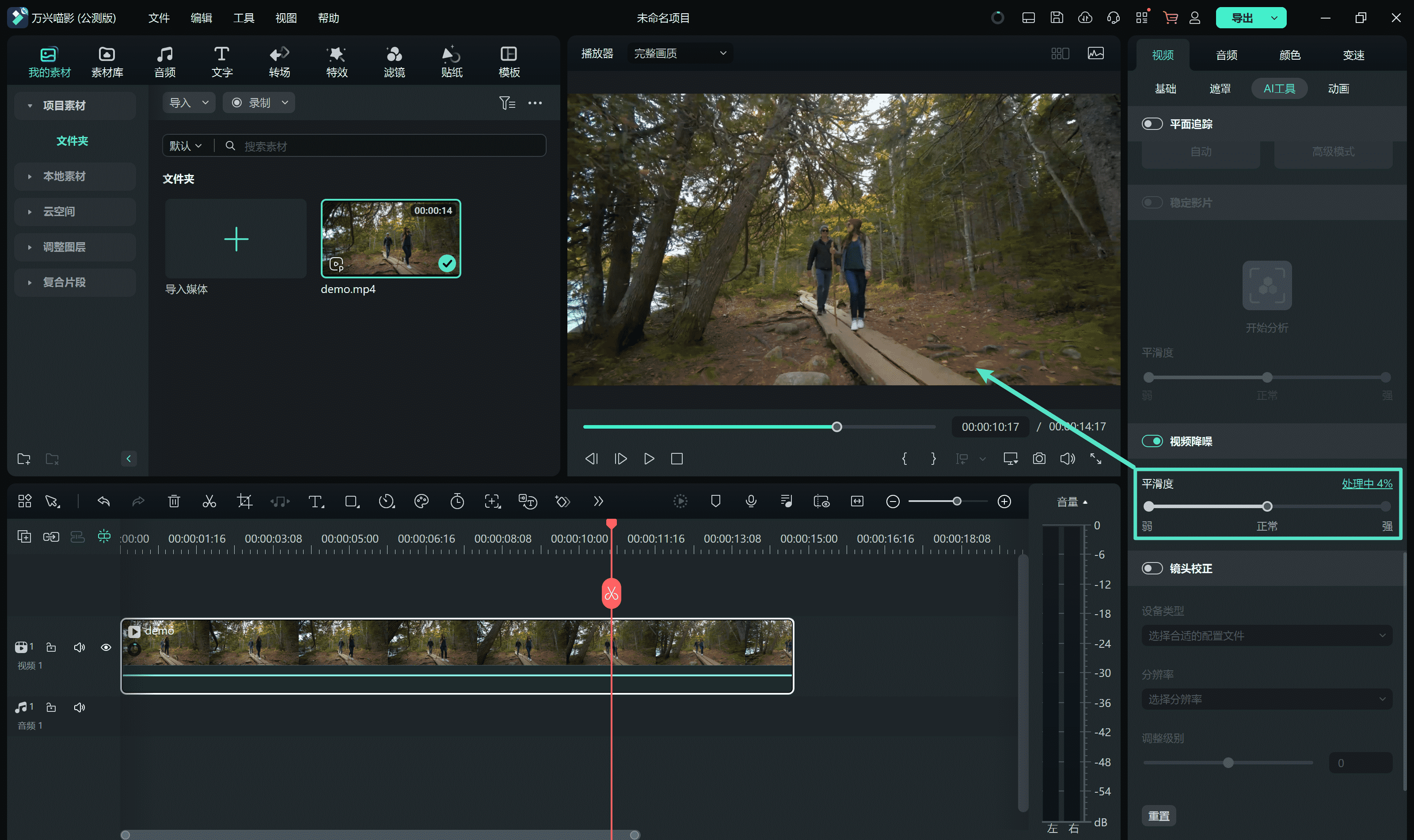Click the 重置 reset button
Viewport: 1414px width, 840px height.
1159,816
